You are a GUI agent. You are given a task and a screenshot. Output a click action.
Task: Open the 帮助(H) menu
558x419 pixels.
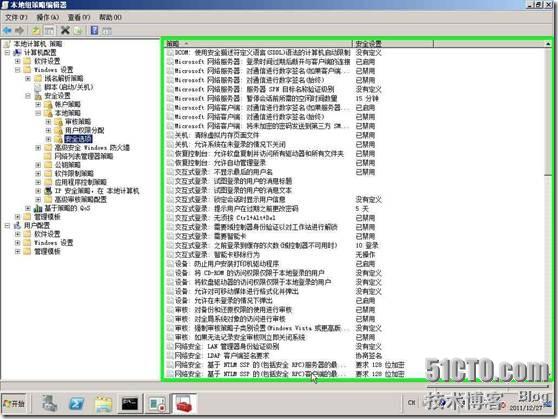point(110,17)
